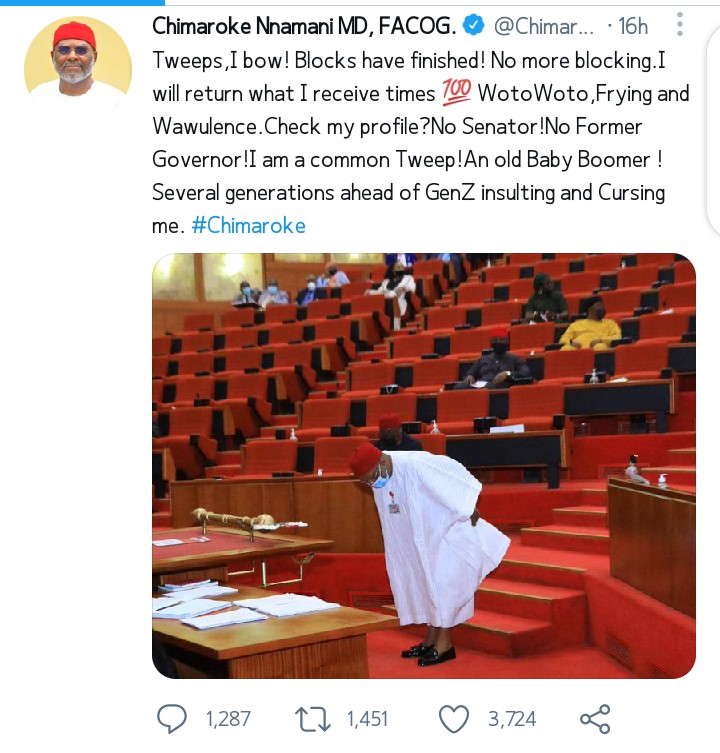Like the tweet with the heart icon
The height and width of the screenshot is (753, 720).
point(454,718)
